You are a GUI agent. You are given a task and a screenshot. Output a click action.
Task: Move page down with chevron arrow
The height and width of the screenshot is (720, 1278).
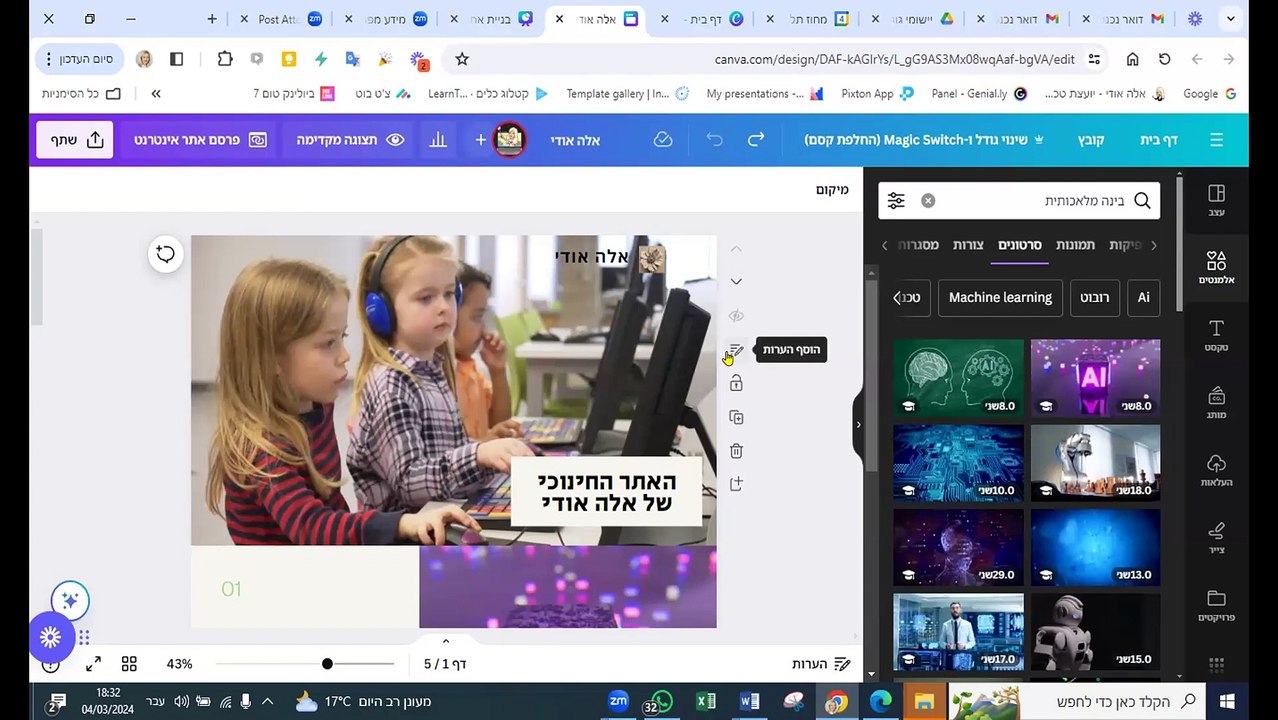[x=736, y=282]
